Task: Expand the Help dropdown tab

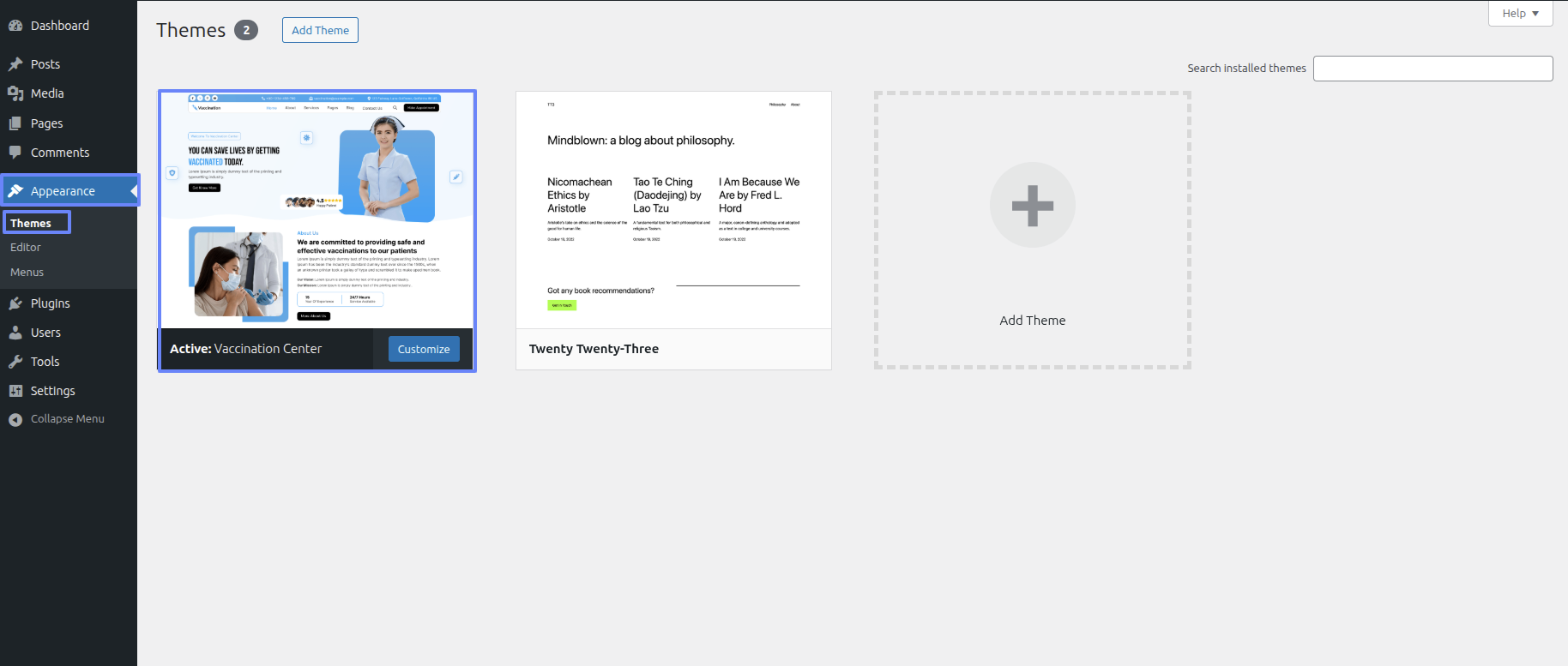Action: point(1520,14)
